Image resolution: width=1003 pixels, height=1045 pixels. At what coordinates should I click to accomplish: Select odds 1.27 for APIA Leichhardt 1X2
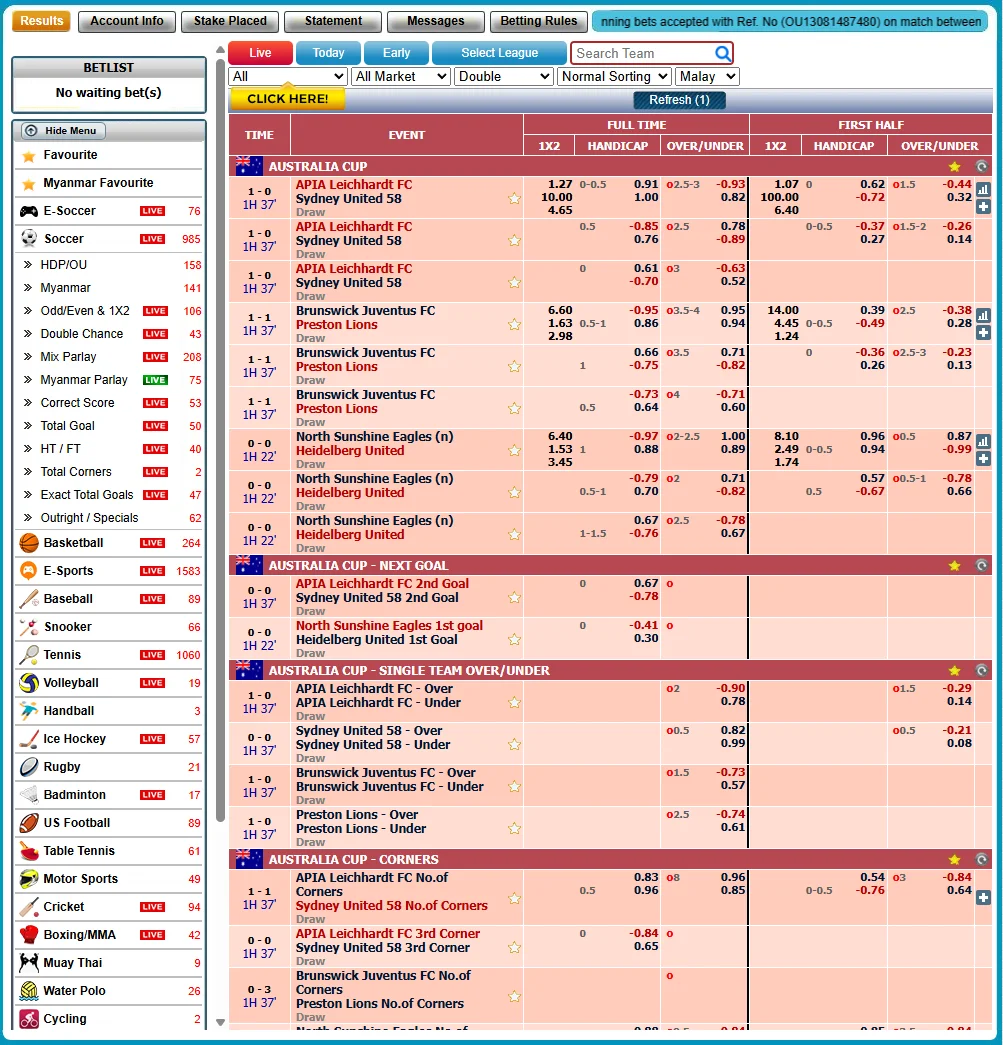(560, 185)
